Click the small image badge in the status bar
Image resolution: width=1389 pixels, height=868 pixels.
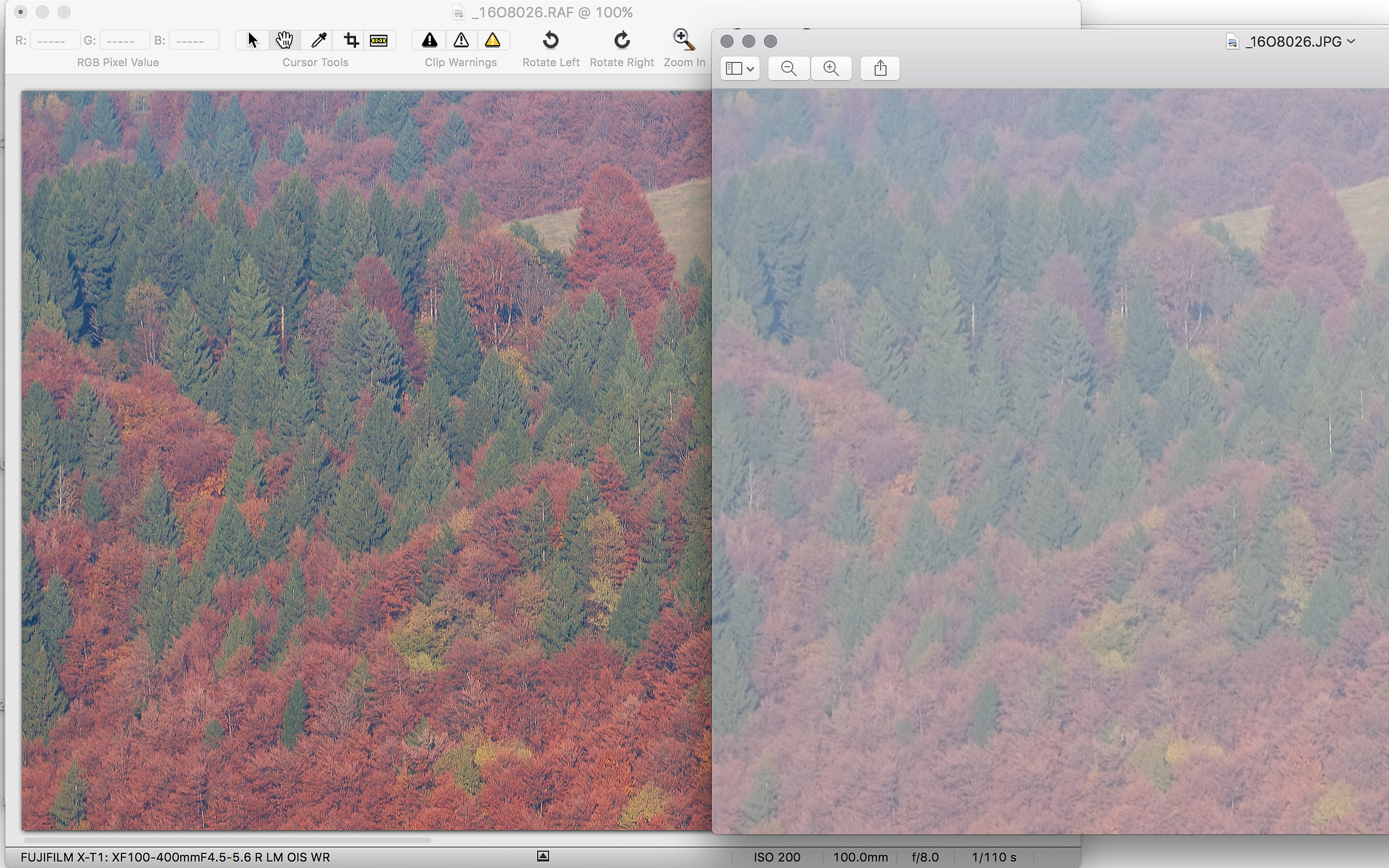(x=542, y=855)
